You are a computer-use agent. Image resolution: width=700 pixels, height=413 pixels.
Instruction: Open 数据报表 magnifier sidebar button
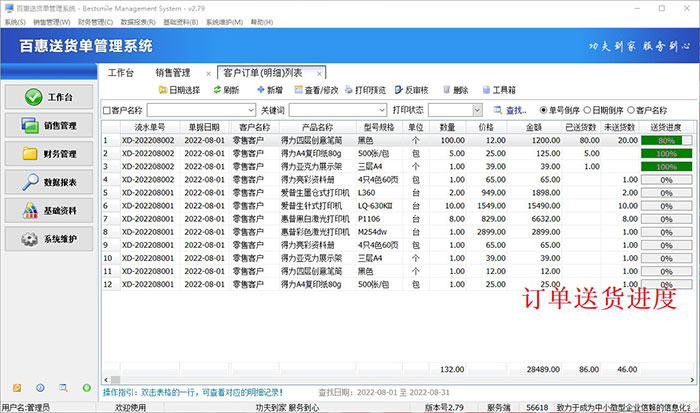point(49,182)
